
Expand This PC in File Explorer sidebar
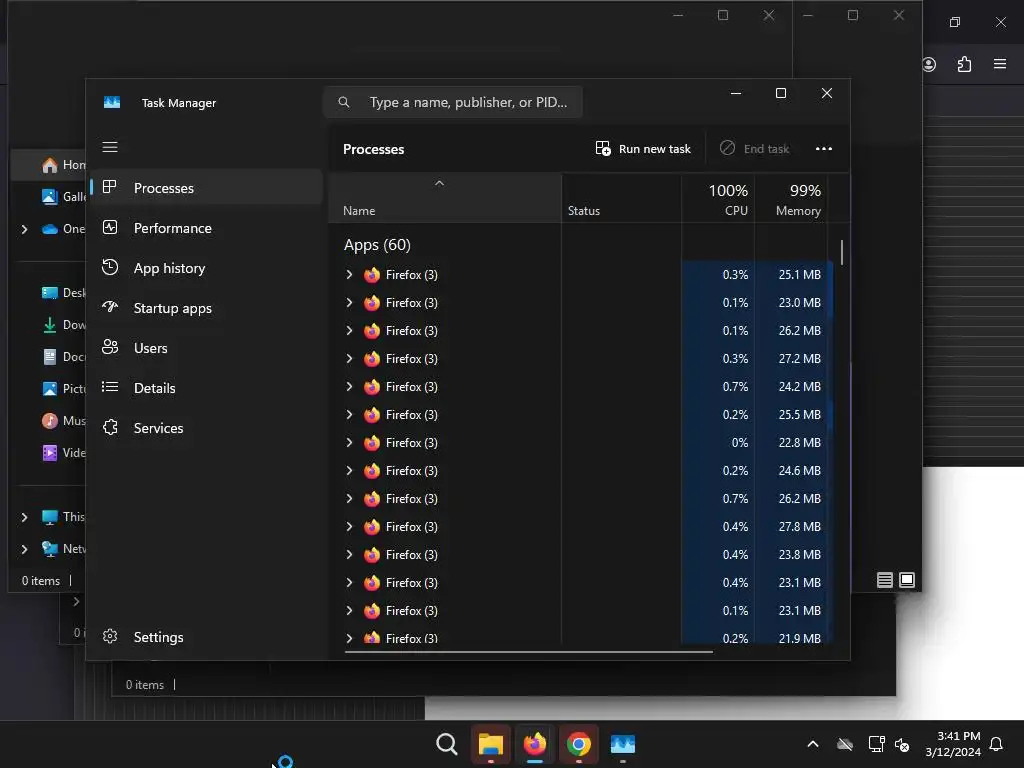[x=24, y=517]
